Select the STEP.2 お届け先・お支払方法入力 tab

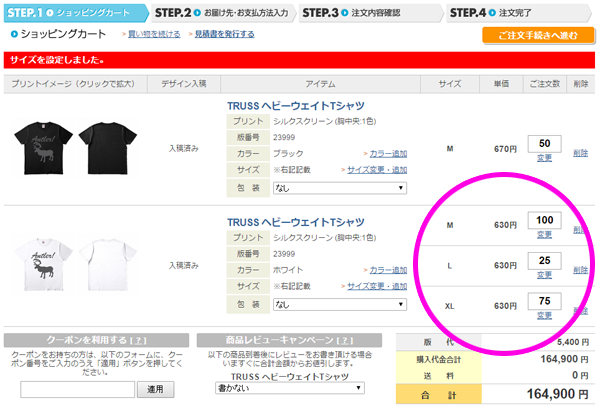pyautogui.click(x=223, y=13)
